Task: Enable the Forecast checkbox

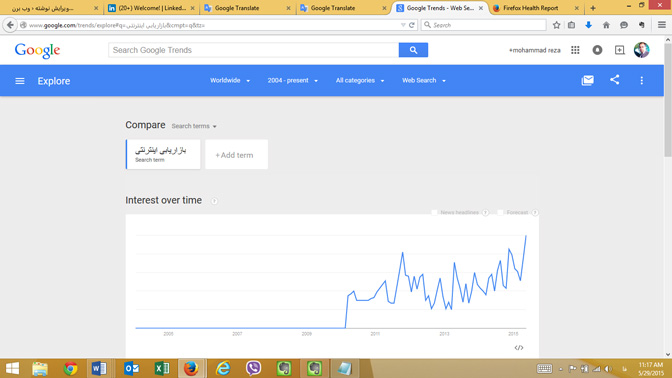Action: click(x=500, y=213)
